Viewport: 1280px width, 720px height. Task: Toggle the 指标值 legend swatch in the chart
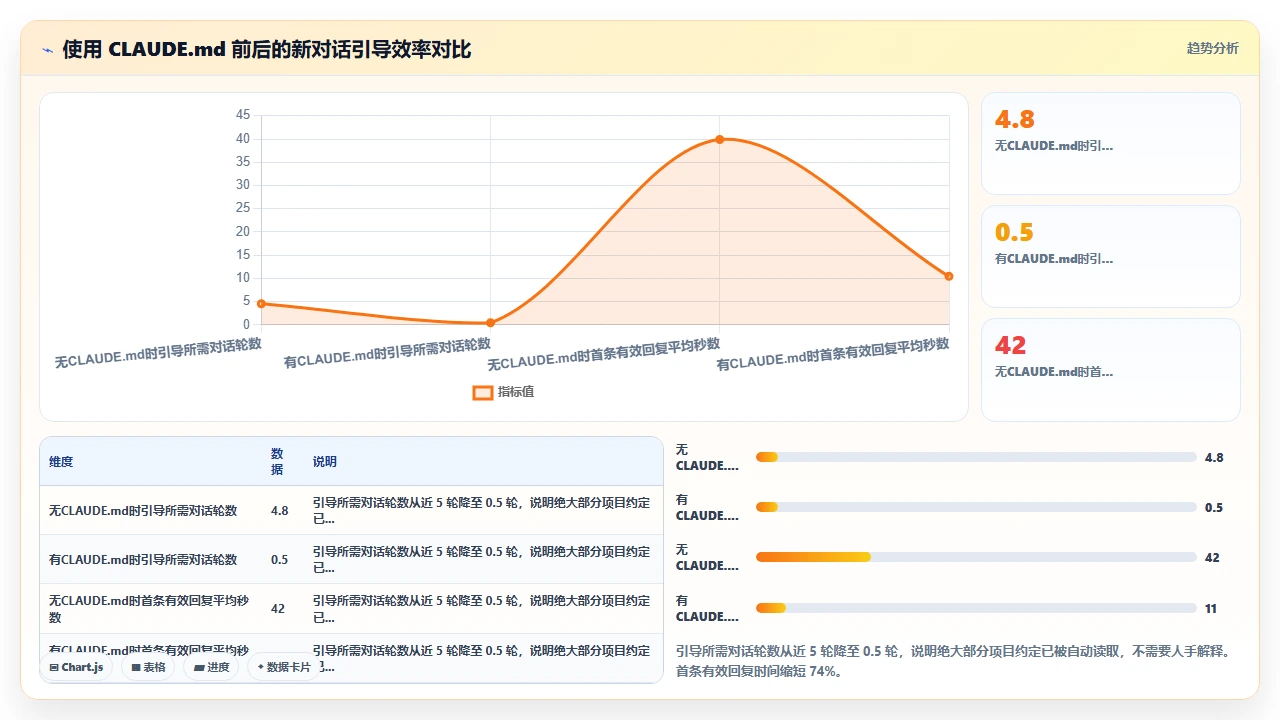click(x=482, y=392)
